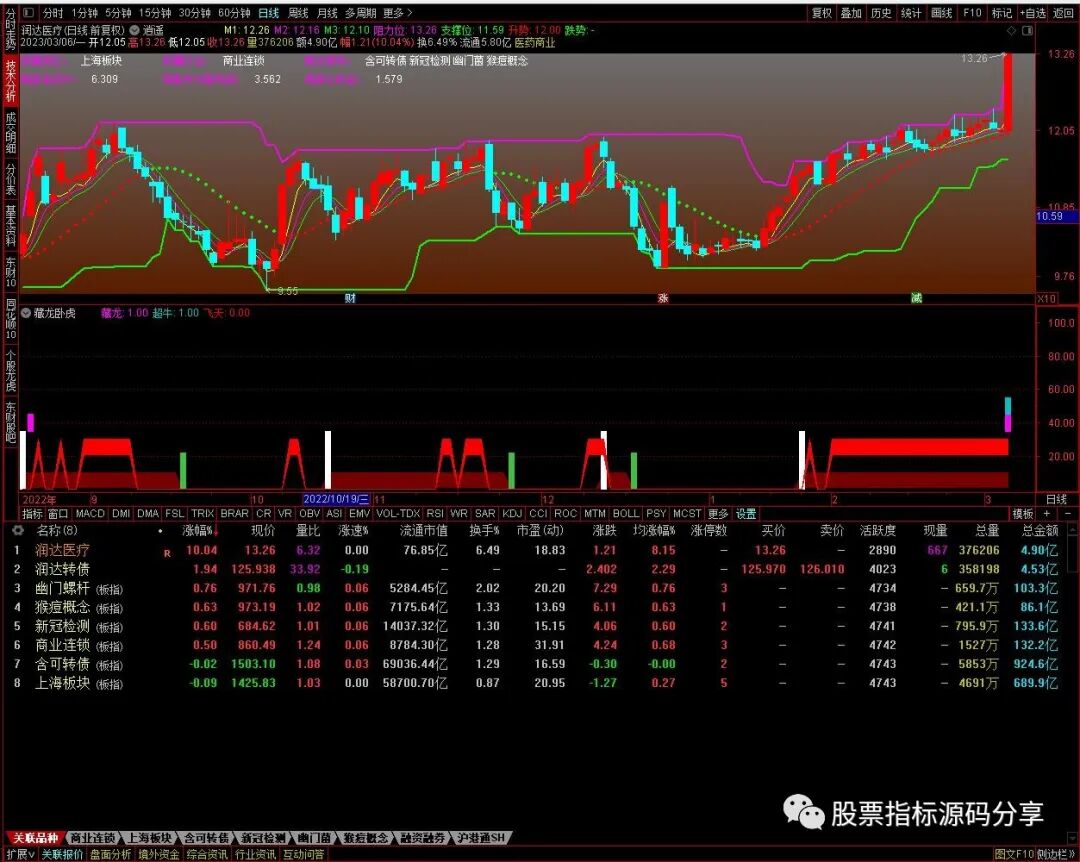Image resolution: width=1080 pixels, height=862 pixels.
Task: Click the +自选 add-to-watchlist button
Action: pyautogui.click(x=1032, y=13)
